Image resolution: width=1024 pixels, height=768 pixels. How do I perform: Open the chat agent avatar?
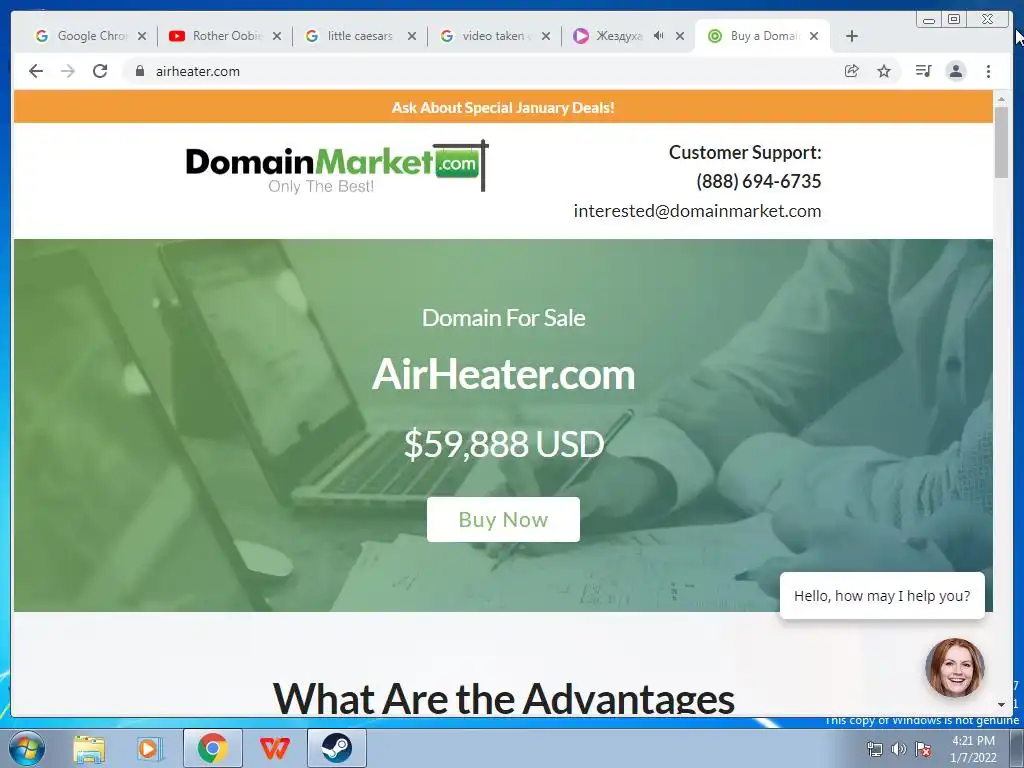point(955,667)
